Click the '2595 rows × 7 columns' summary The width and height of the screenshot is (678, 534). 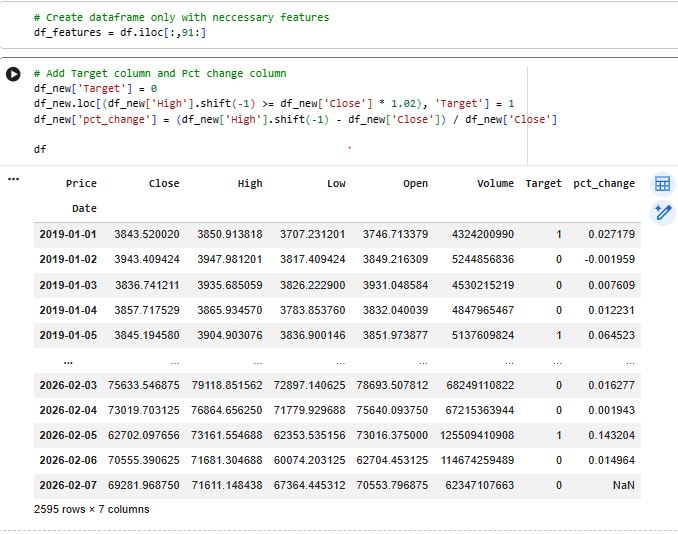tap(91, 509)
